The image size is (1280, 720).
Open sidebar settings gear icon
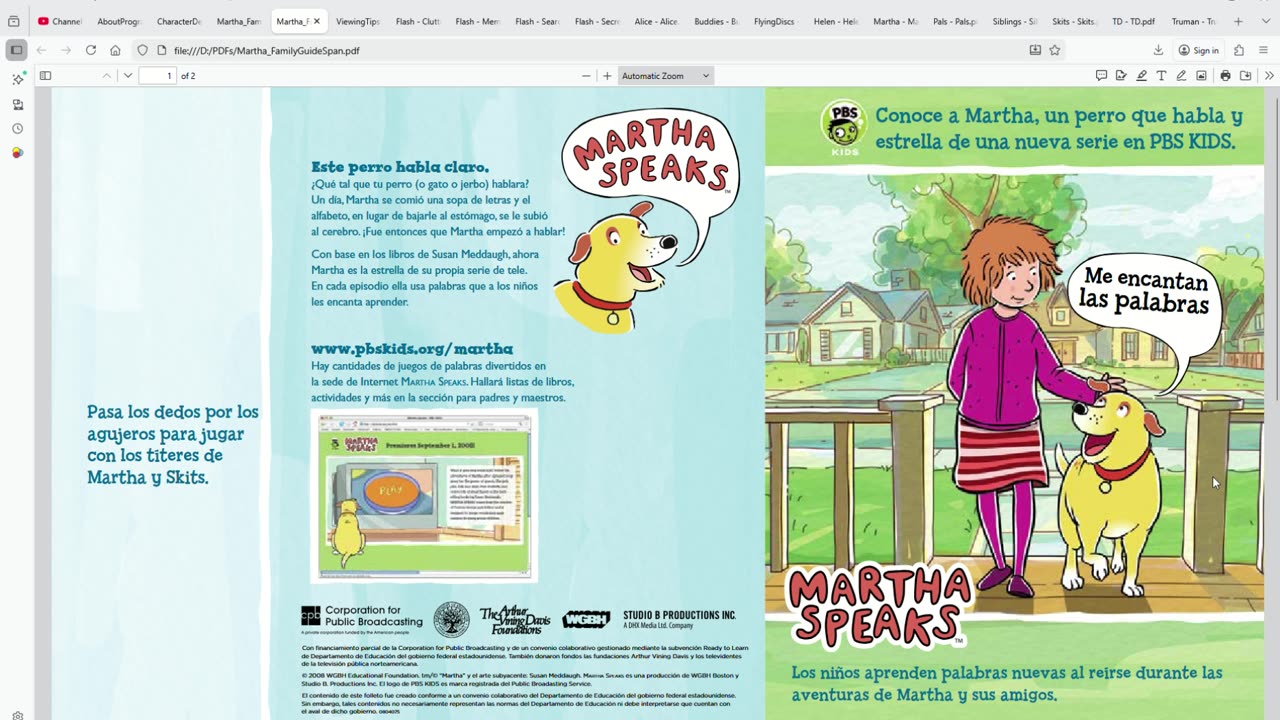click(17, 716)
